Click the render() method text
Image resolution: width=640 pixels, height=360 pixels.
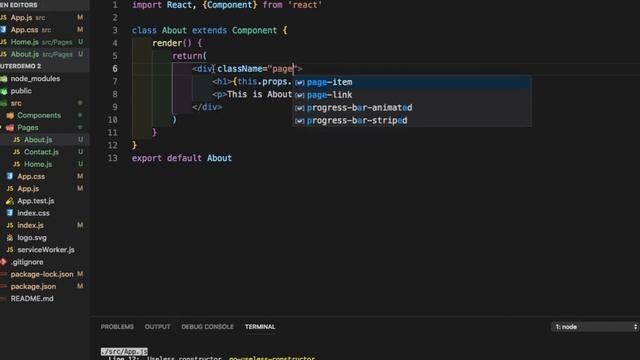point(171,43)
